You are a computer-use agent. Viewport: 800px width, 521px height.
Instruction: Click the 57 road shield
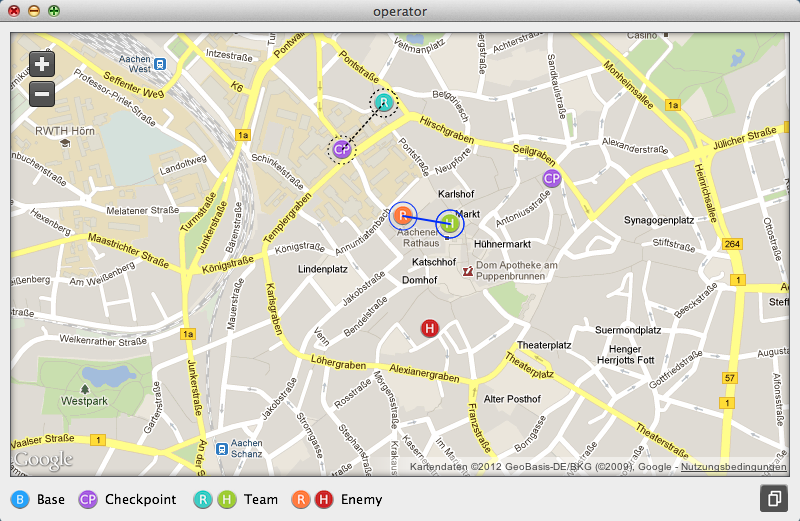point(730,378)
